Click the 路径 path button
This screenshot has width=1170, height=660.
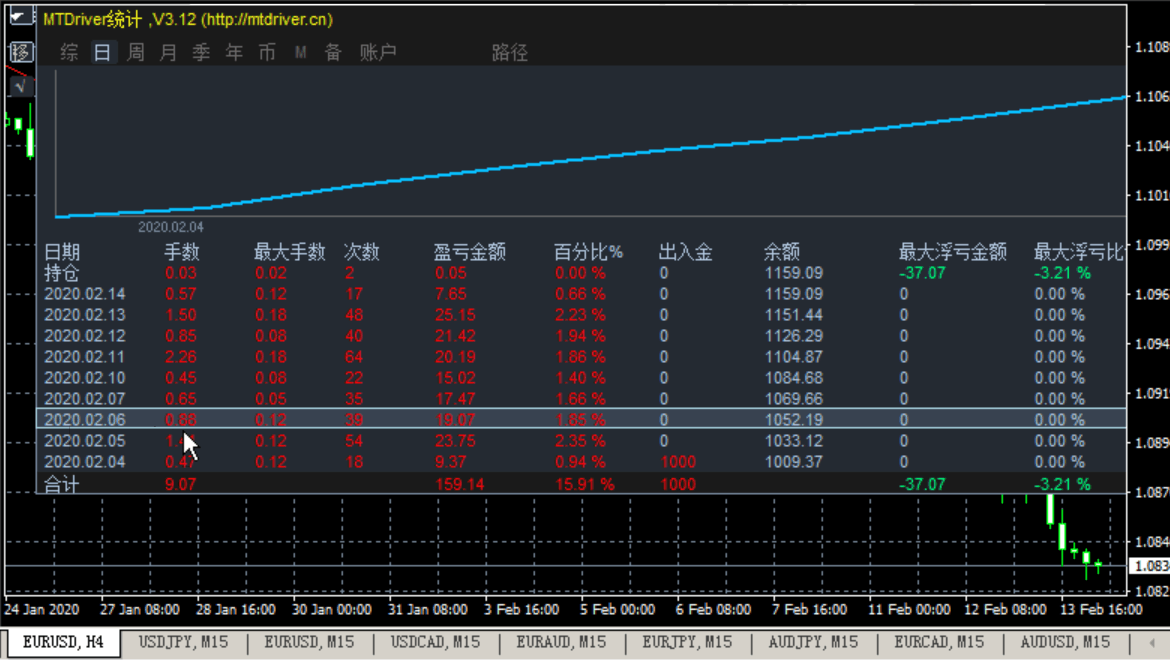coord(510,52)
